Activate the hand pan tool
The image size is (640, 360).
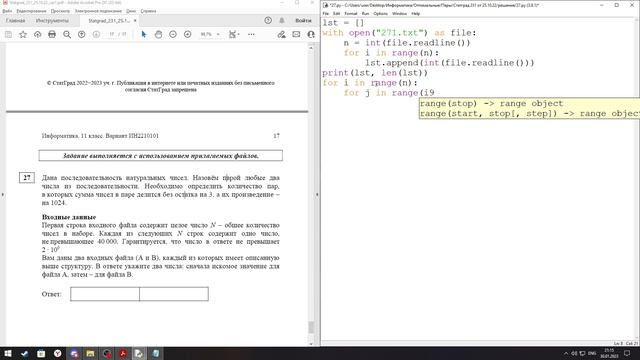coord(158,35)
